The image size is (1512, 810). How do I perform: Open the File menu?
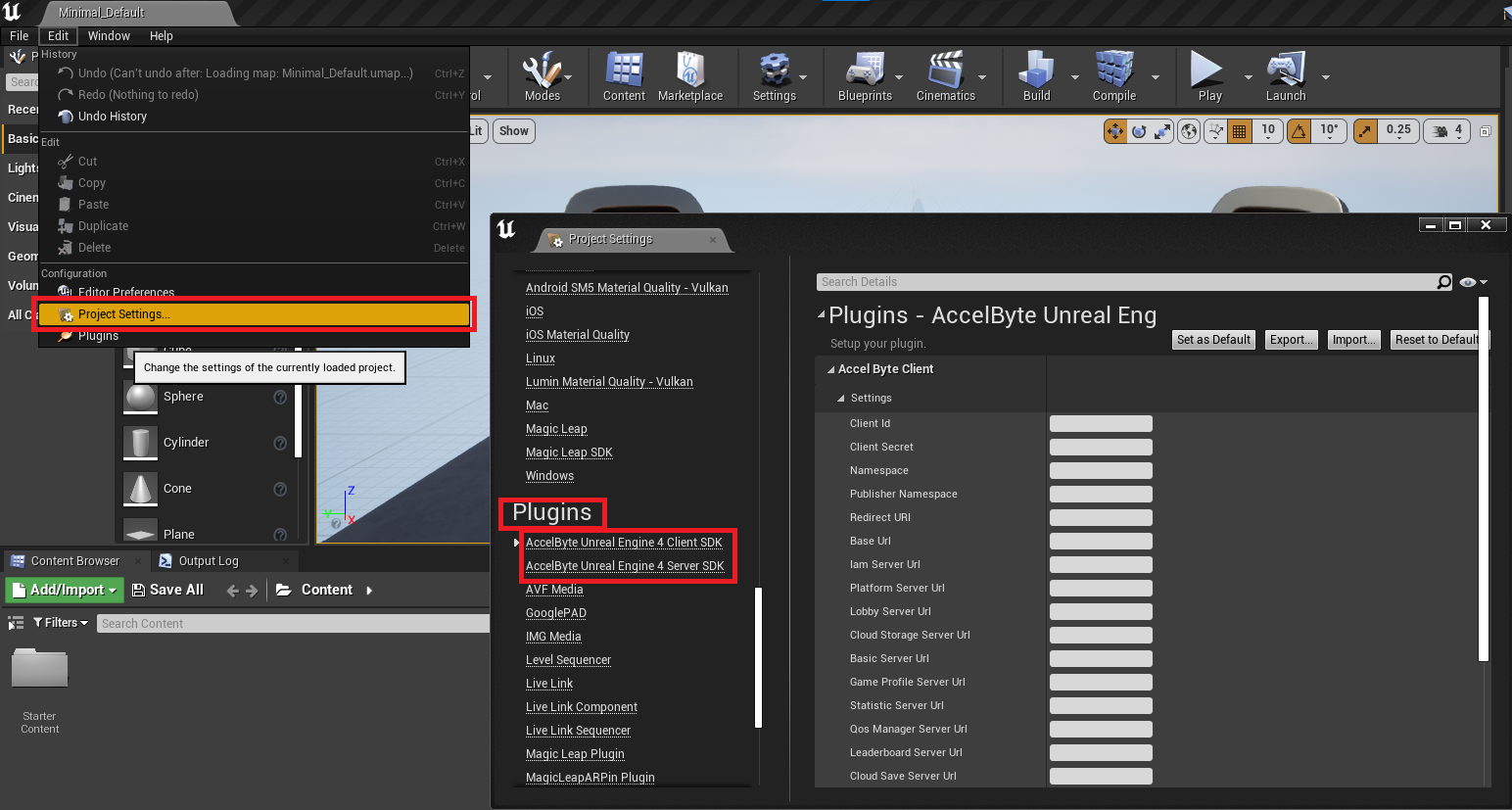(x=20, y=36)
